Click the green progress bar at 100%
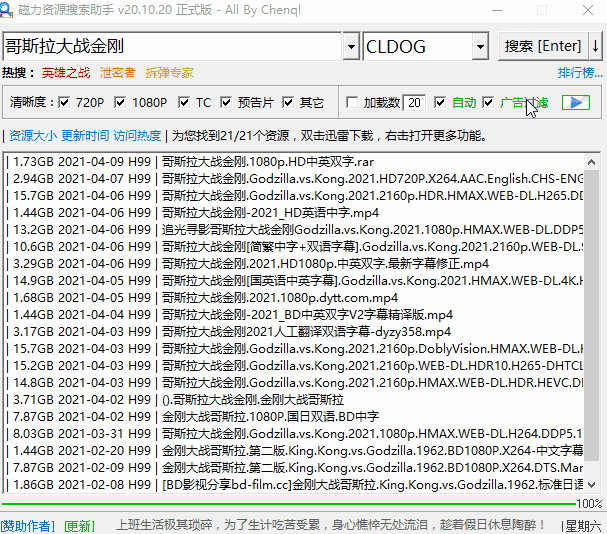 coord(288,504)
